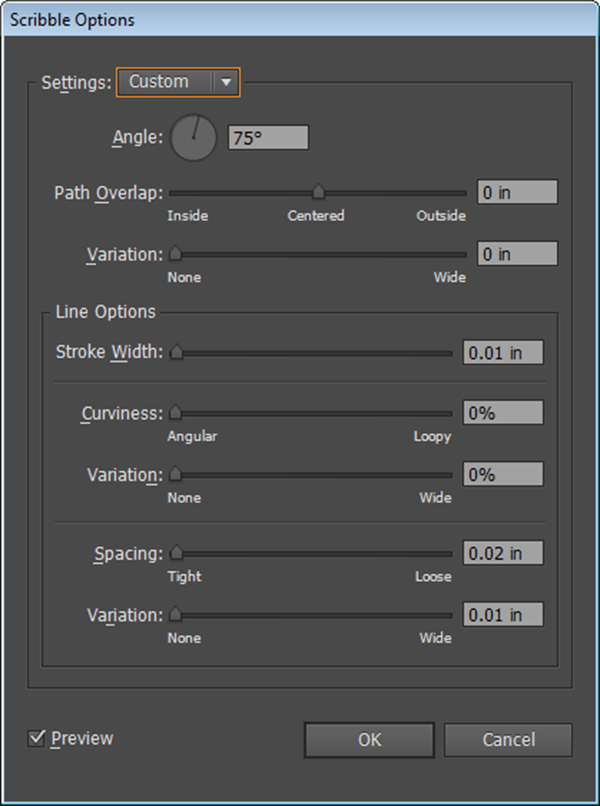
Task: Click the Path Overlap slider handle
Action: pos(318,192)
